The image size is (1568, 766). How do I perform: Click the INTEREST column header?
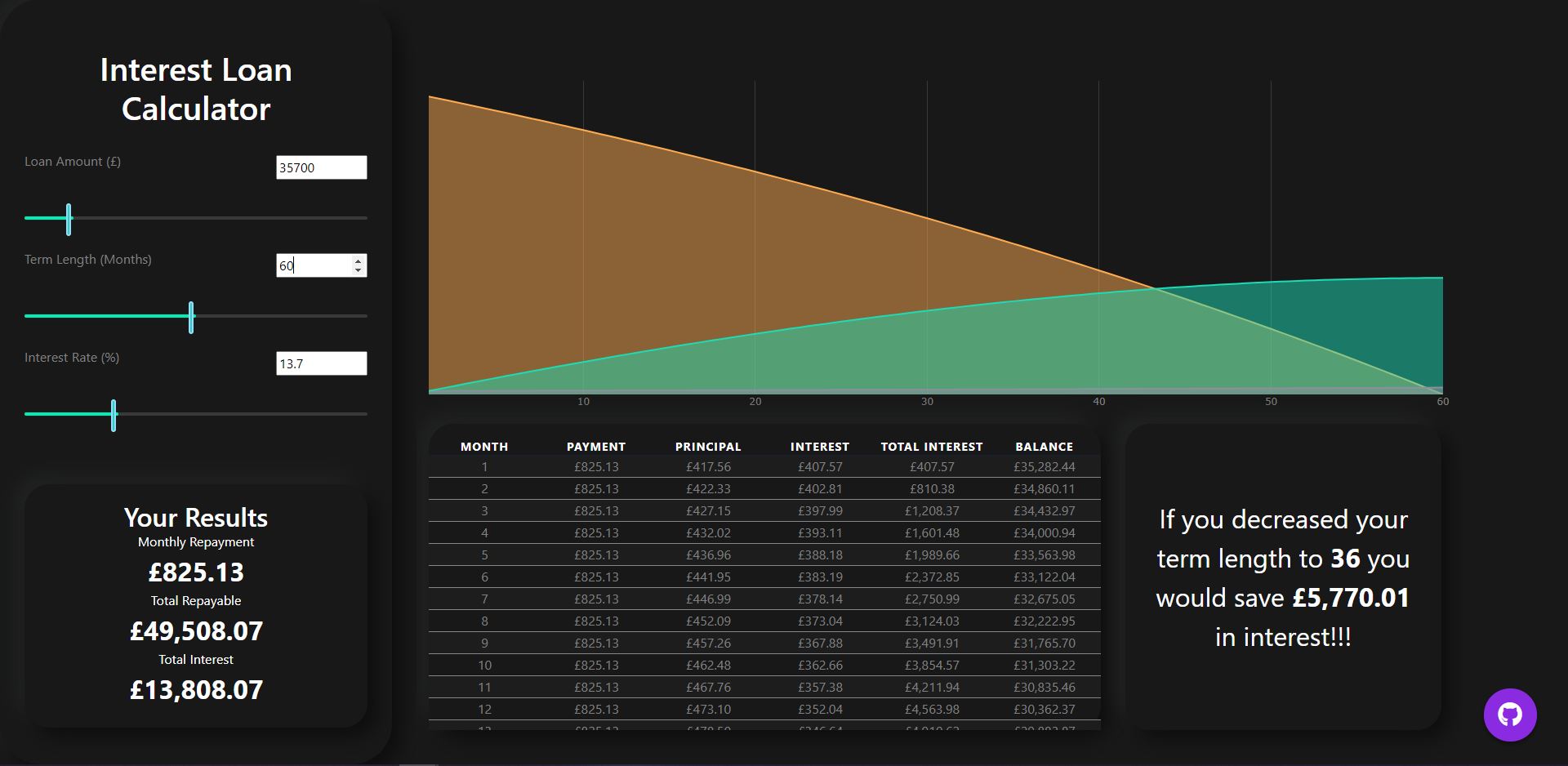820,447
